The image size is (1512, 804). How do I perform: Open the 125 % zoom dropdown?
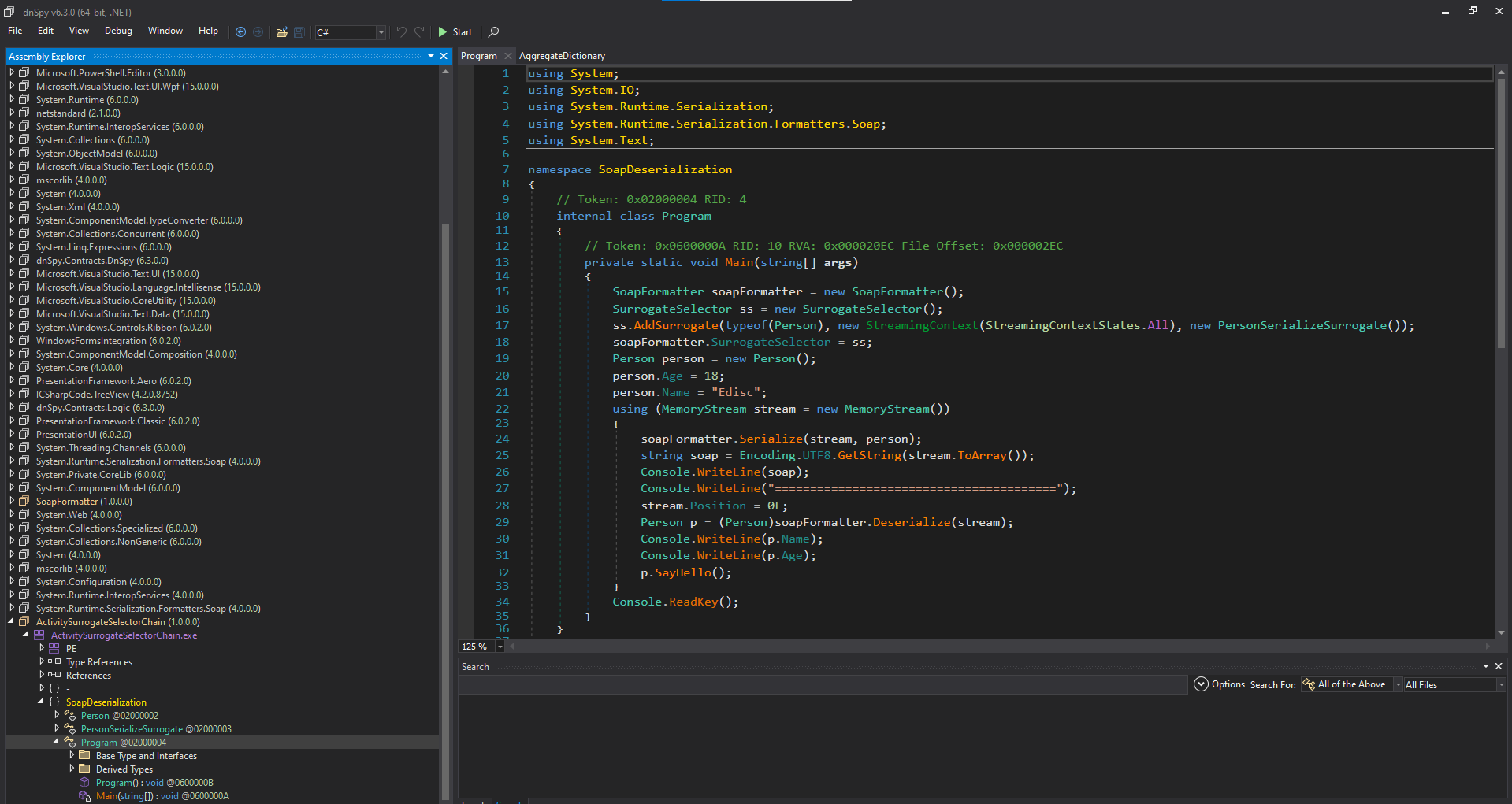500,647
